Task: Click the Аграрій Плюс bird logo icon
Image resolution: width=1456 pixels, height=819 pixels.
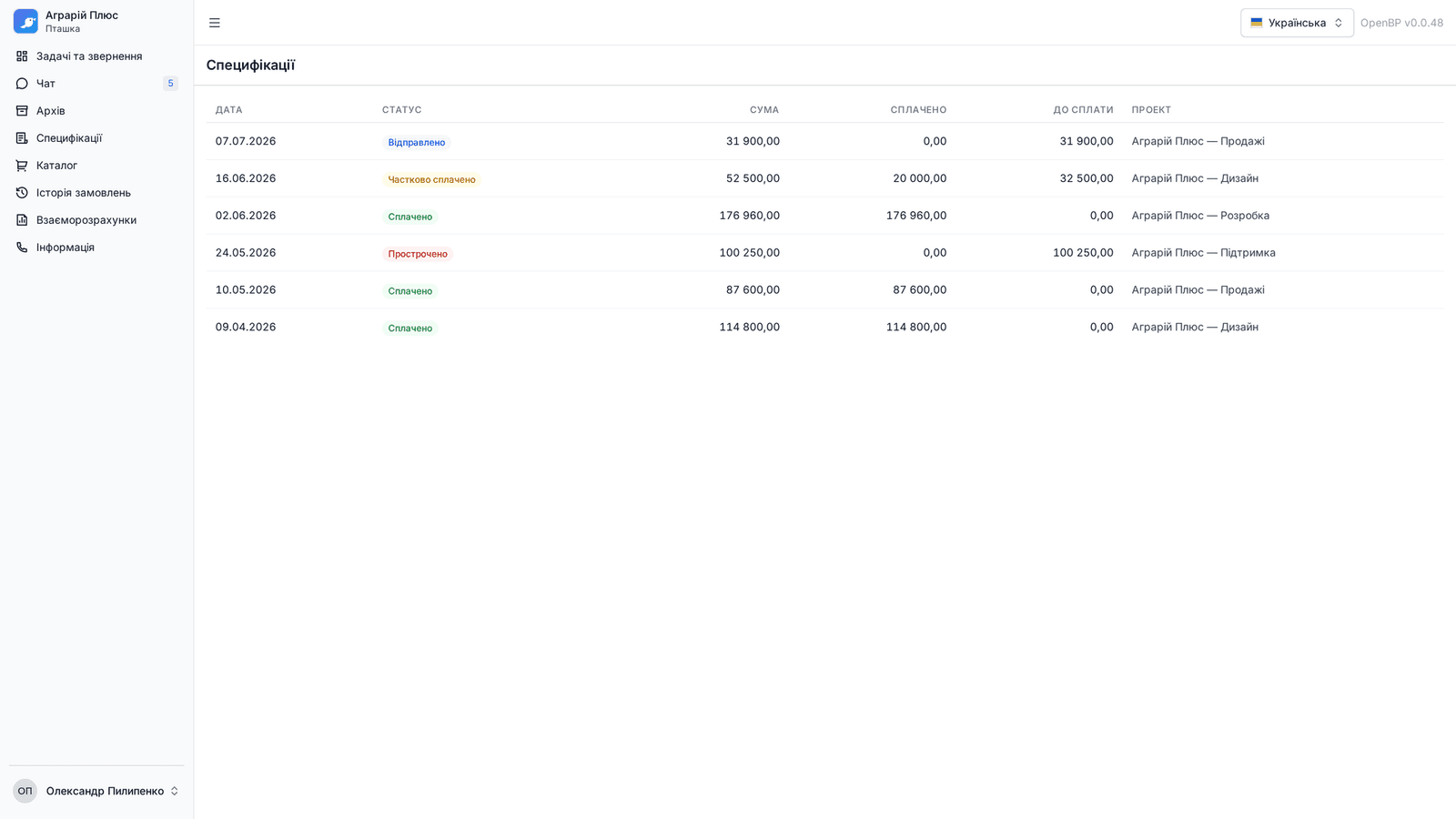Action: point(25,21)
